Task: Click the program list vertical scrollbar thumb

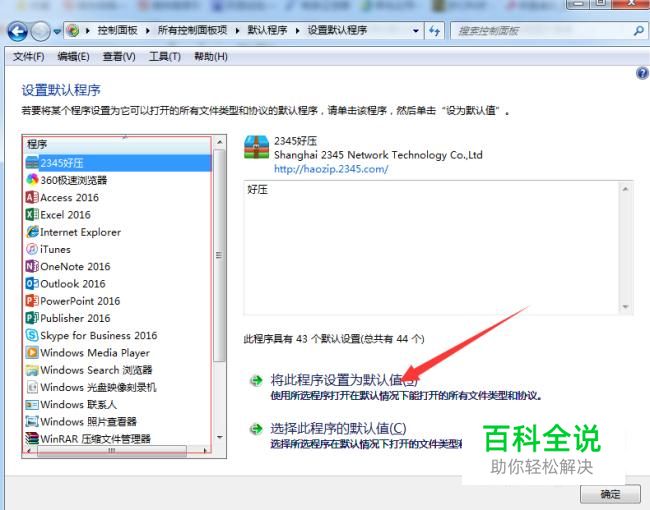Action: tap(220, 255)
